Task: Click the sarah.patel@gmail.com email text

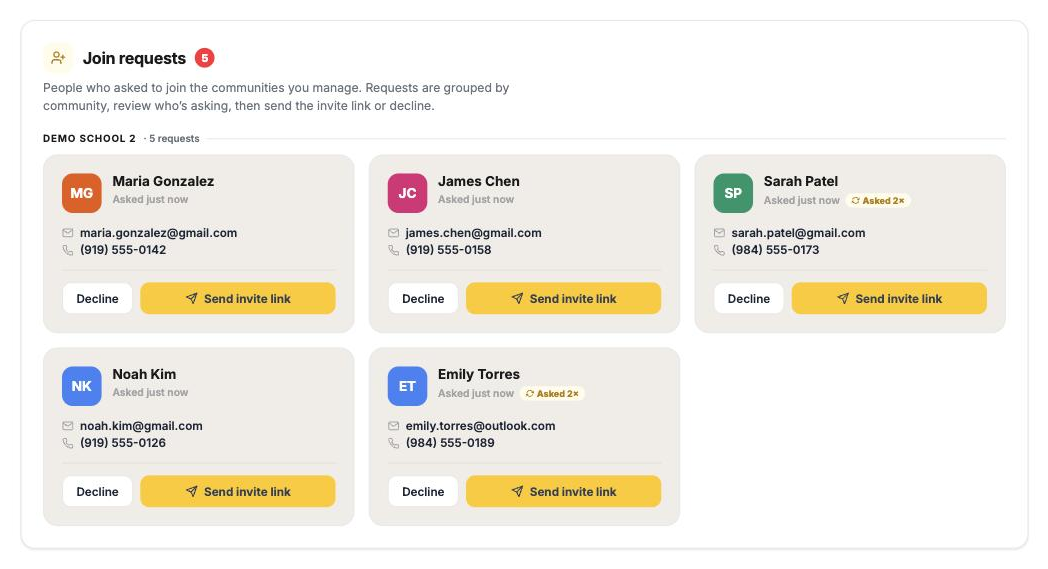Action: tap(798, 233)
